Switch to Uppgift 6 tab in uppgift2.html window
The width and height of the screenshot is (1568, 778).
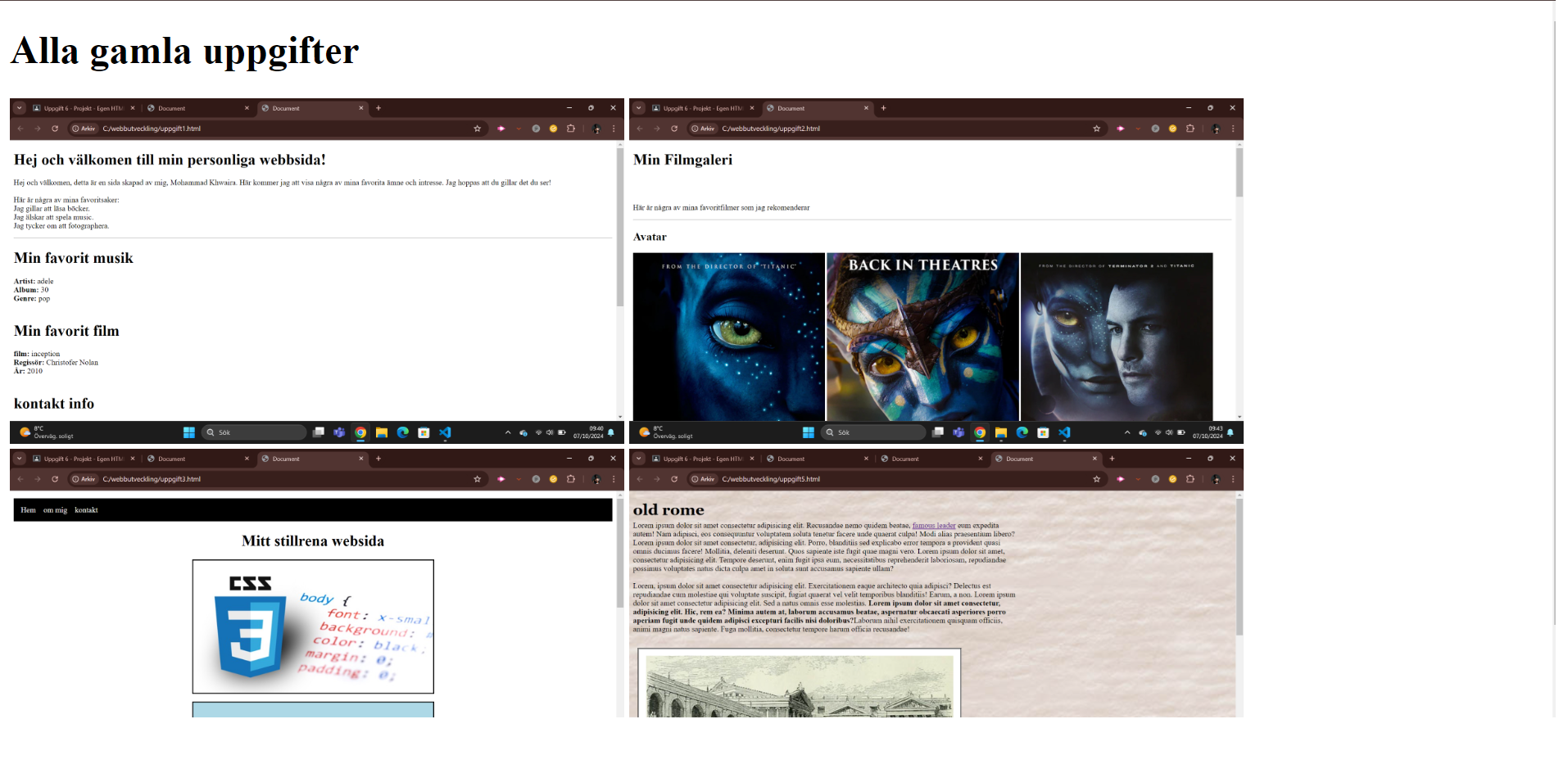coord(703,108)
